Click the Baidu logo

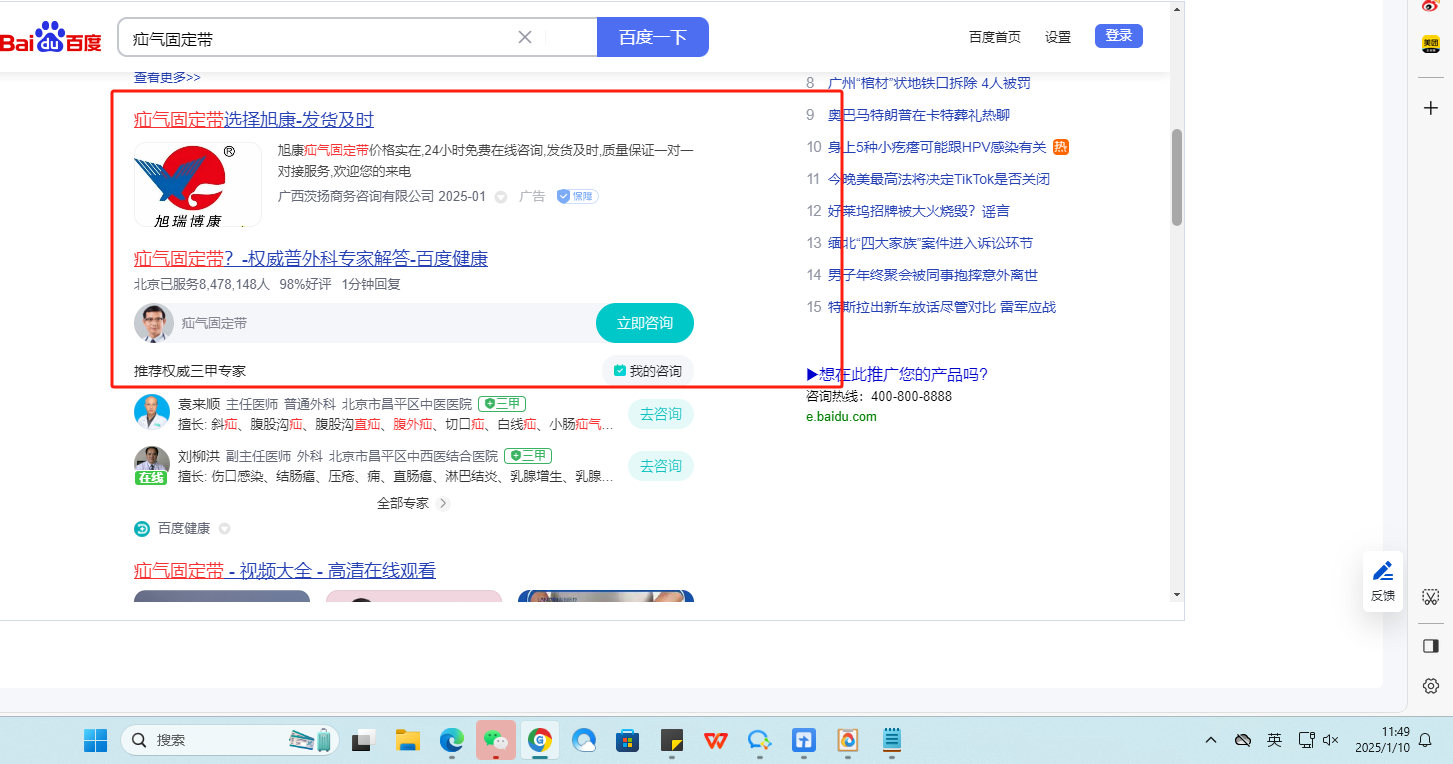pyautogui.click(x=50, y=39)
